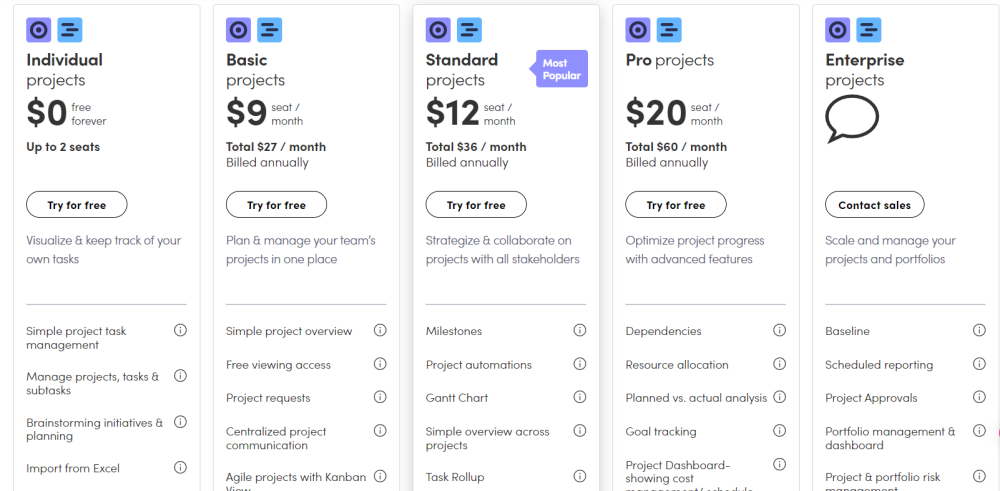
Task: Click info icon next to Goal tracking
Action: [x=780, y=431]
